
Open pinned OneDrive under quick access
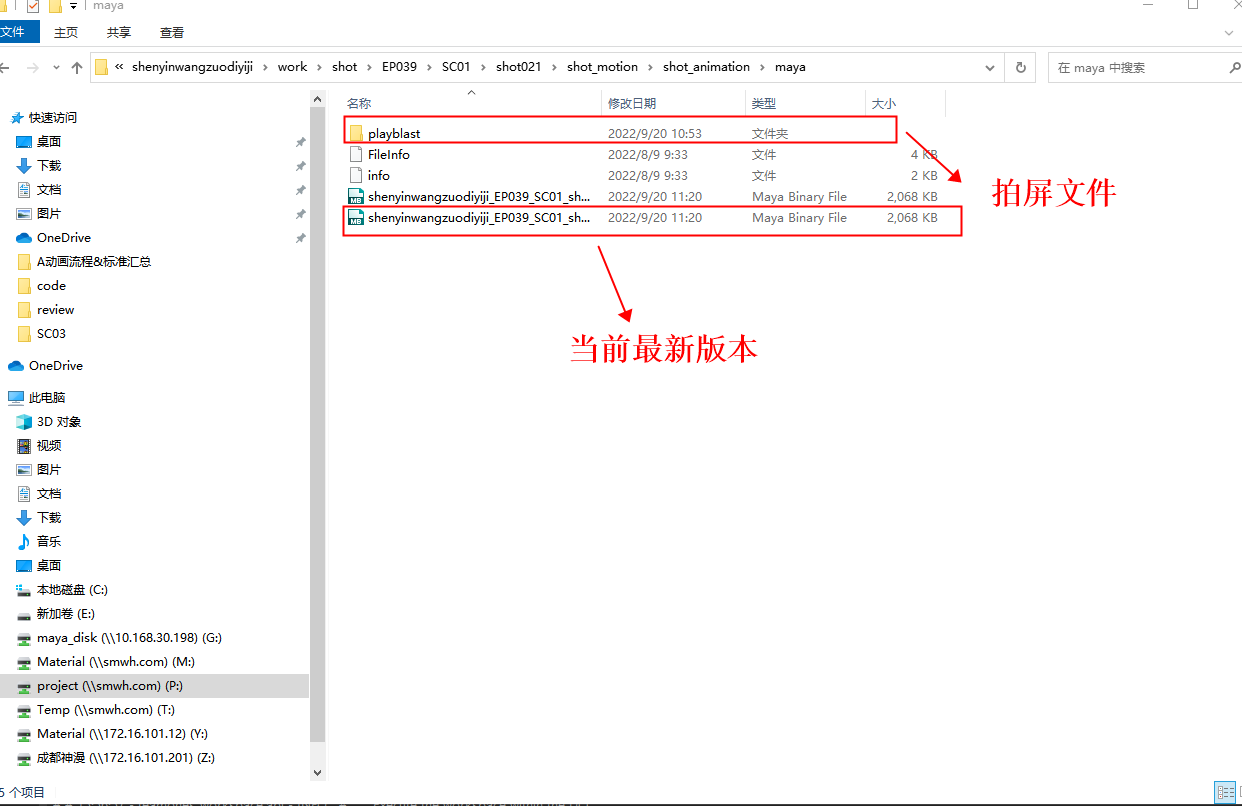64,237
